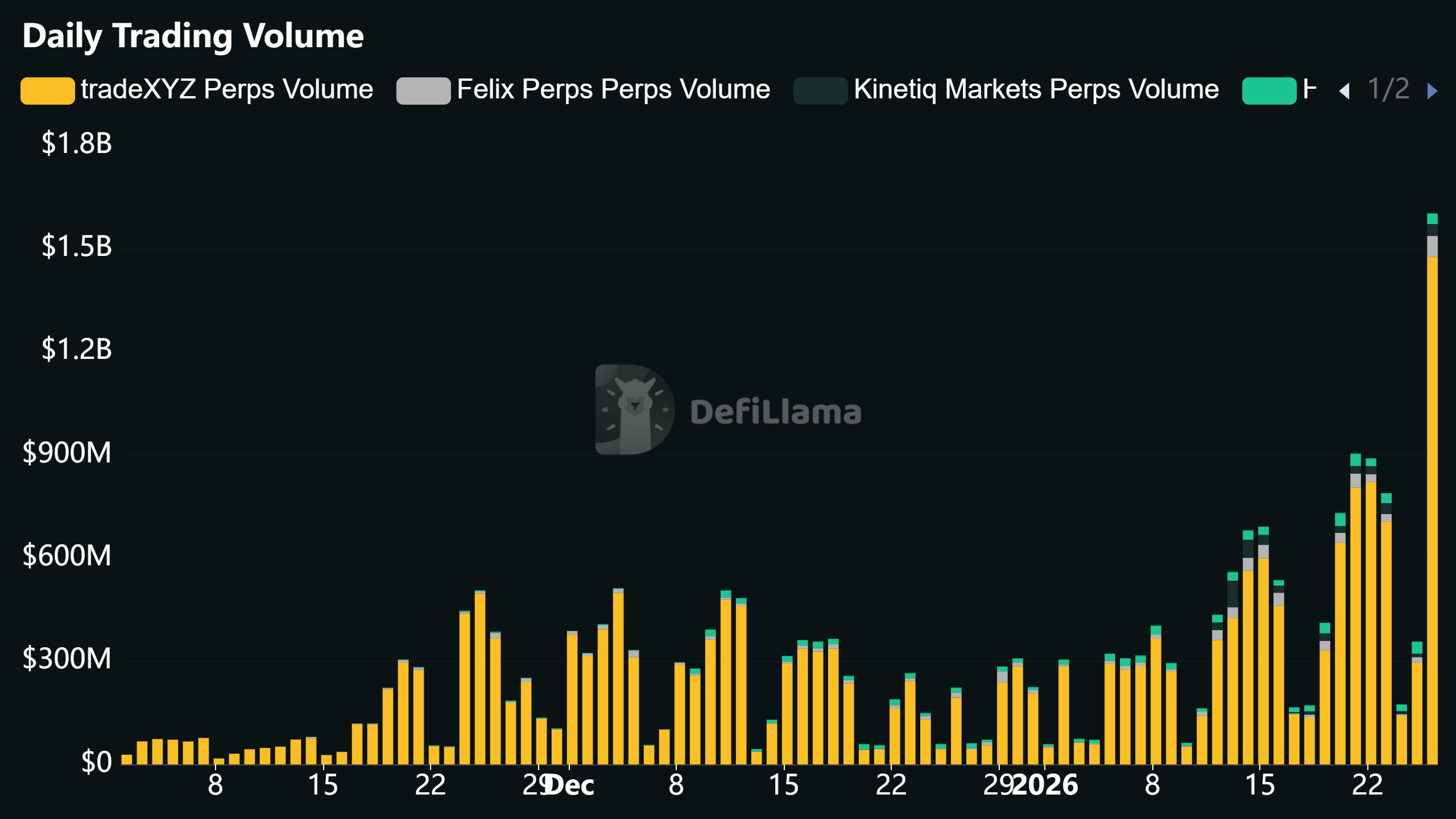Click the truncated green legend swatch

1270,89
